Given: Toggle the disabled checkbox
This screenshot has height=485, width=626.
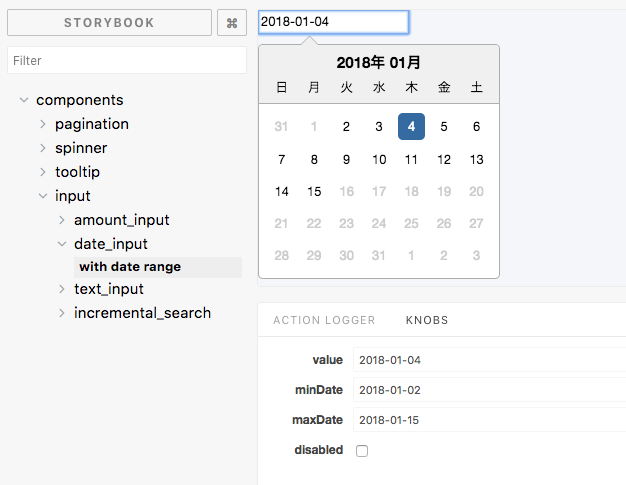Looking at the screenshot, I should [362, 451].
